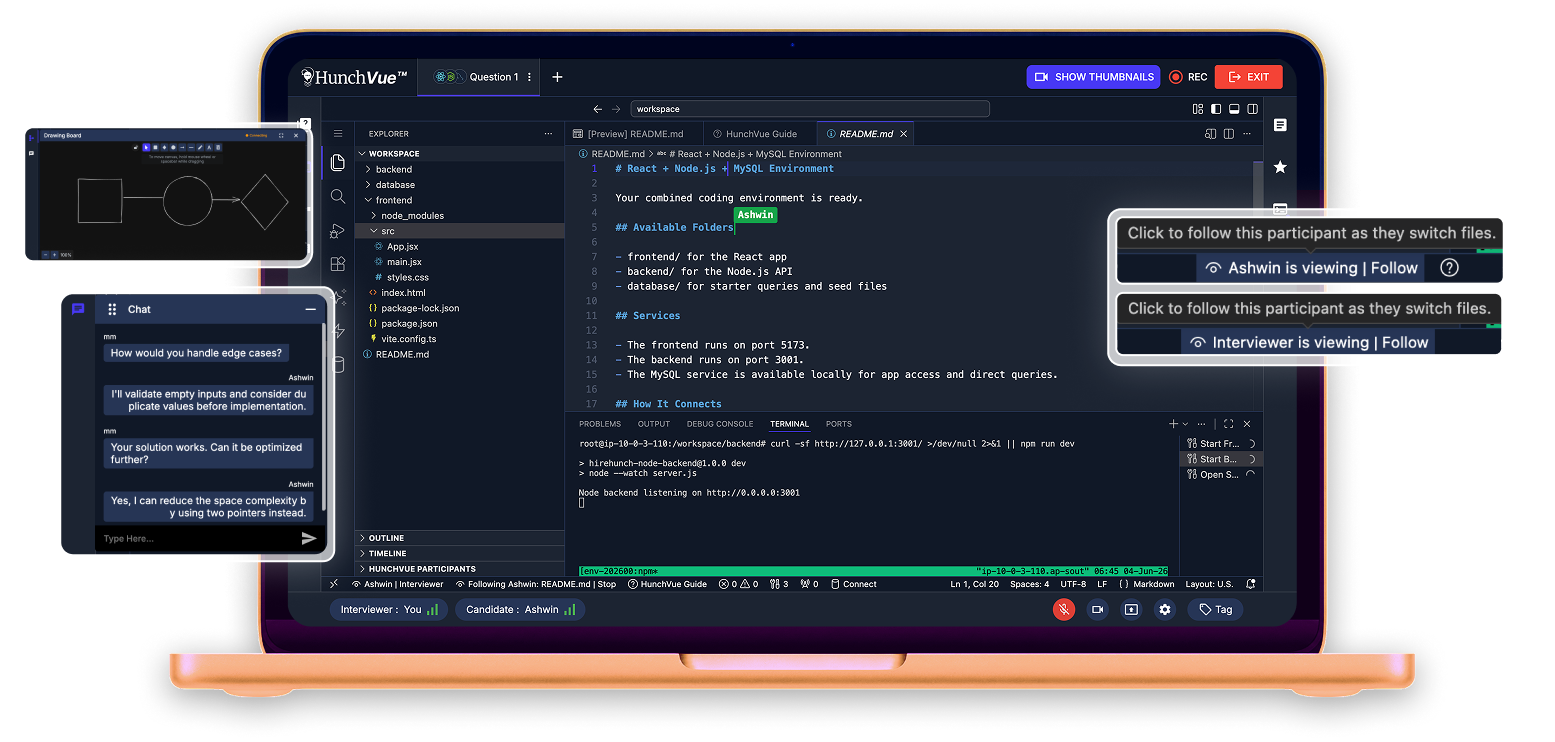Click split editor right icon

(x=1229, y=134)
